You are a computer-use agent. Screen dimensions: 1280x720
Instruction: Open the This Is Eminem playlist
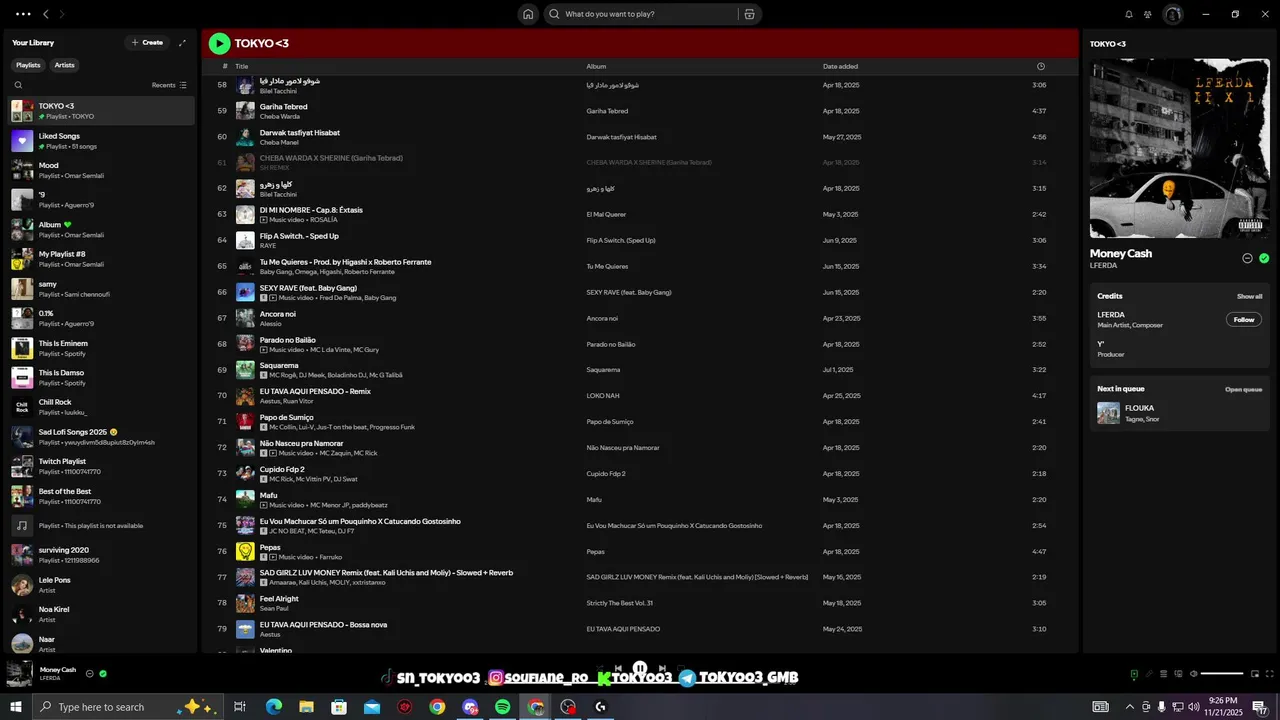100,348
